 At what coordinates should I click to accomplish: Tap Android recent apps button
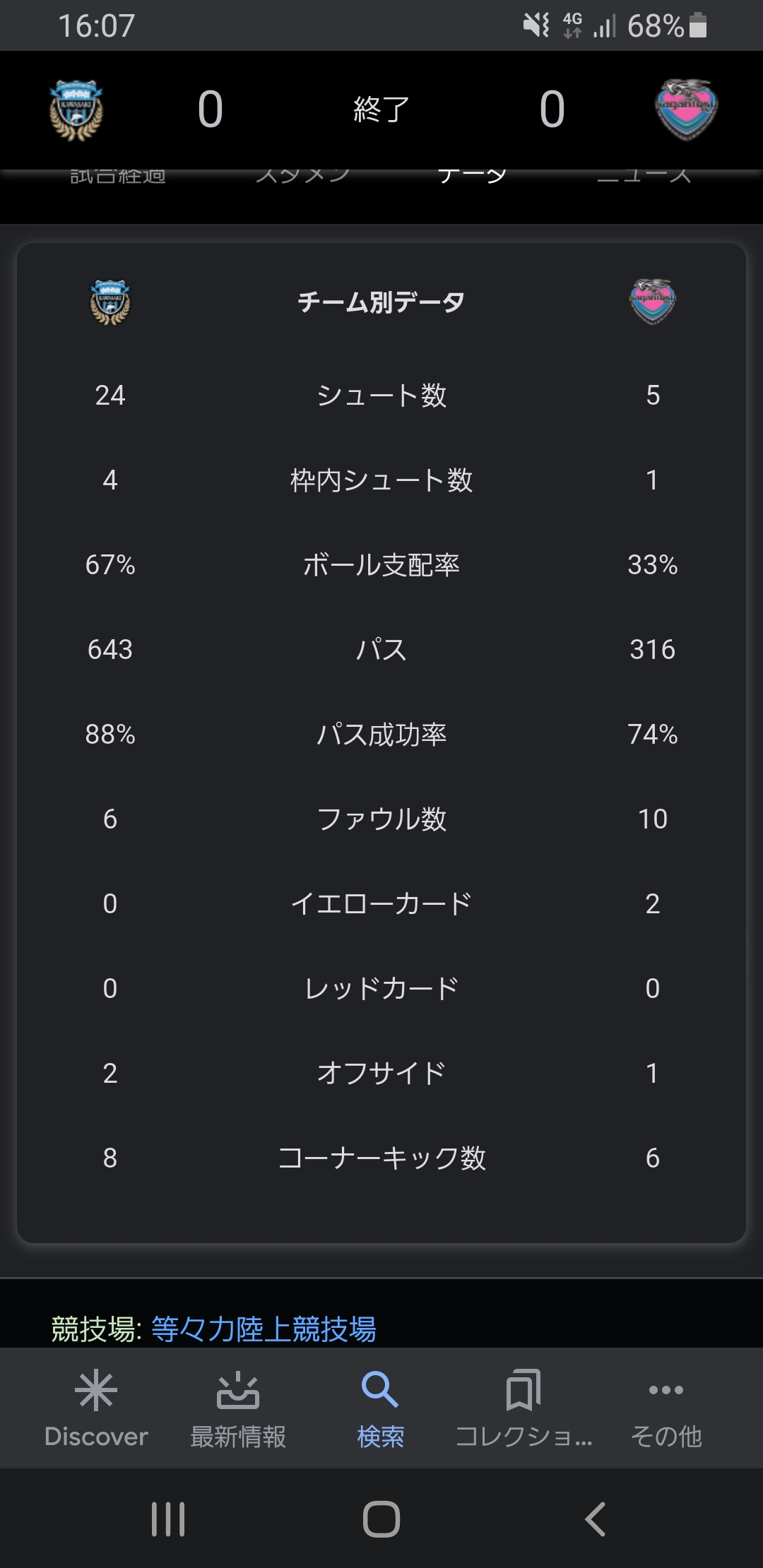(168, 1519)
